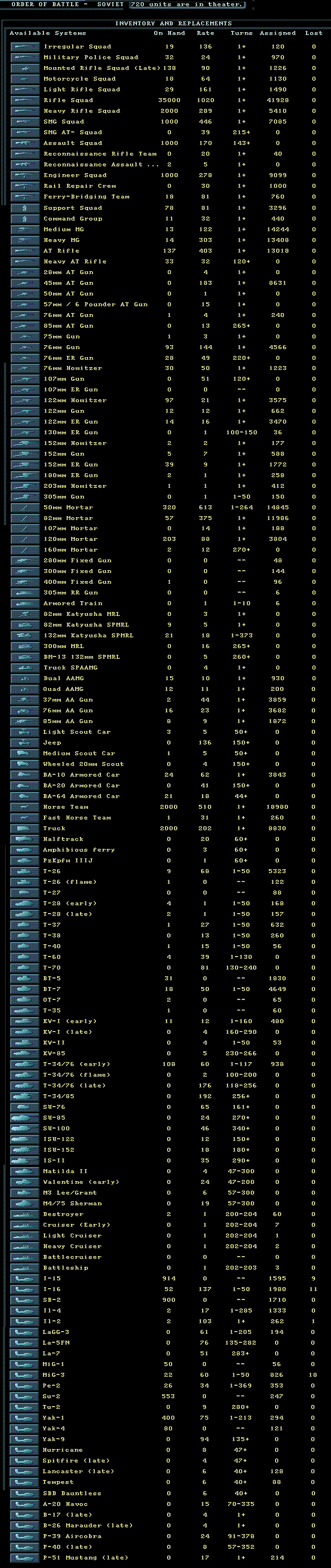Click the Irregular Squad unit icon
This screenshot has width=331, height=1568.
25,47
